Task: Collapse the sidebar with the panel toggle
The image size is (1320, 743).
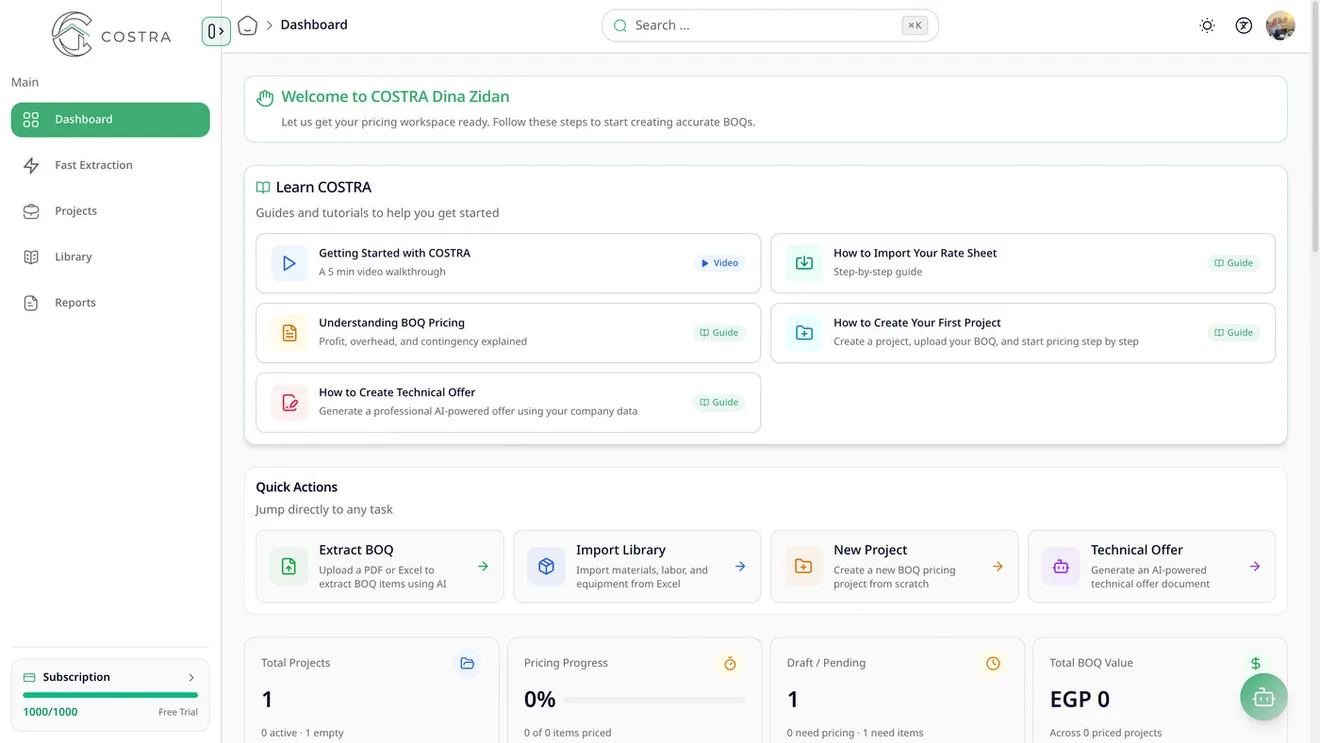Action: click(216, 31)
